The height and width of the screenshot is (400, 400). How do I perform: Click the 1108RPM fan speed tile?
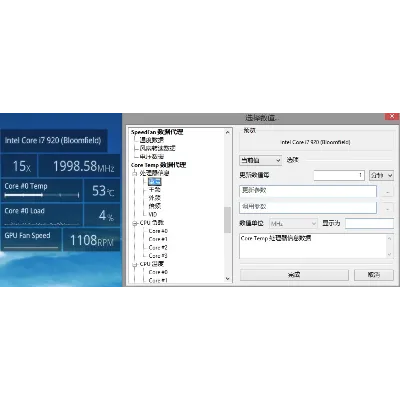point(92,240)
